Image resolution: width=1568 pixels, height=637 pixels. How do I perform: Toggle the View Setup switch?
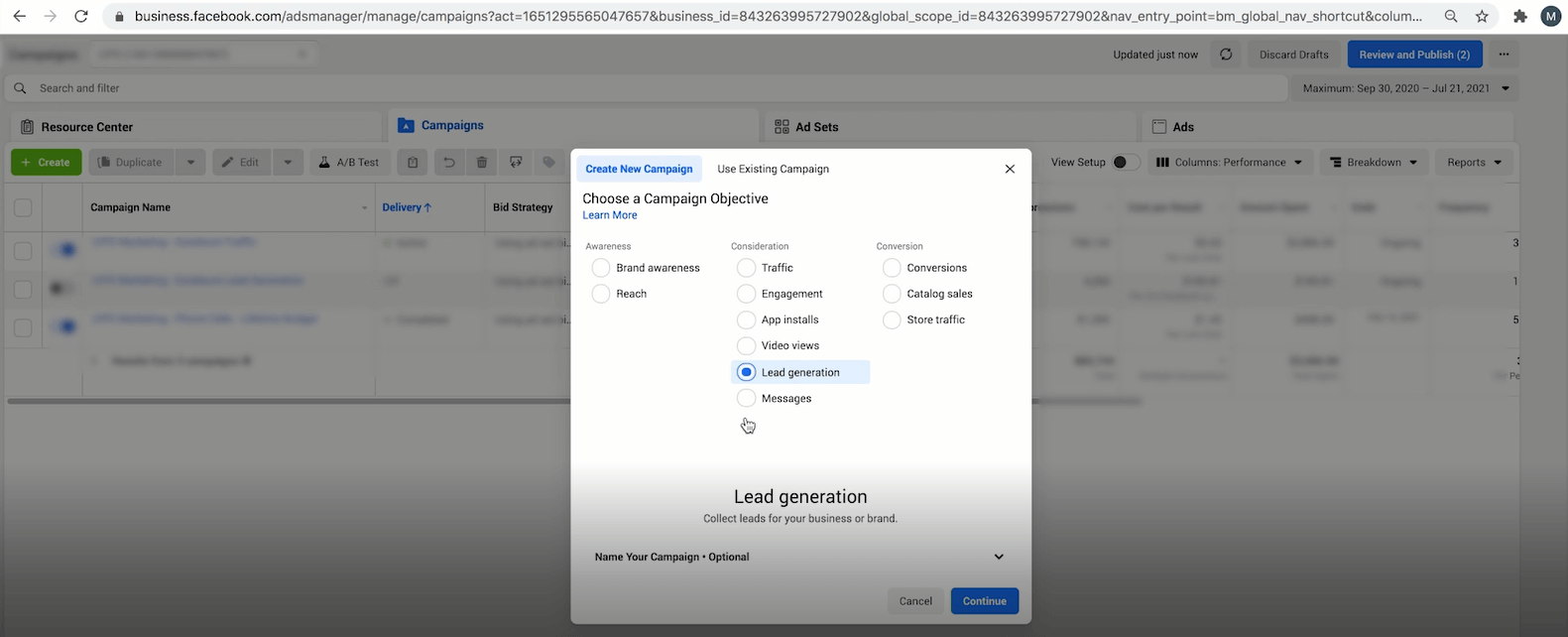[x=1124, y=163]
